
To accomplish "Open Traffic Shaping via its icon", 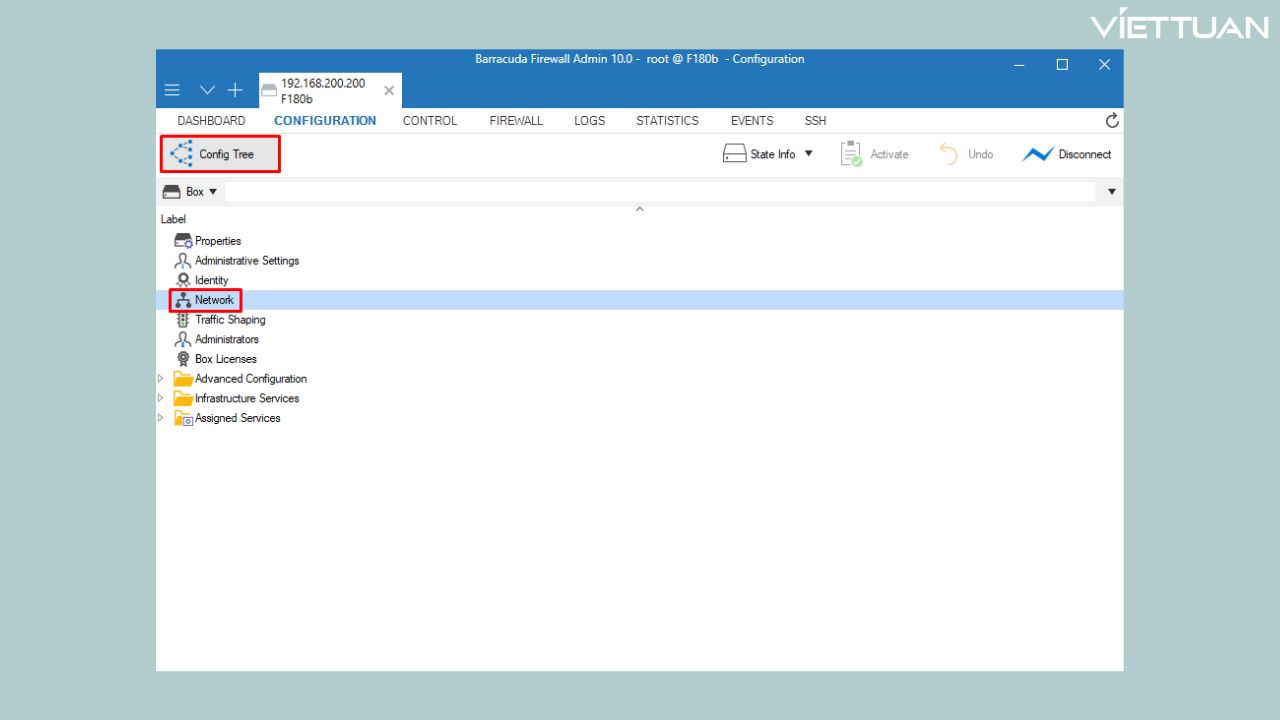I will click(x=183, y=319).
